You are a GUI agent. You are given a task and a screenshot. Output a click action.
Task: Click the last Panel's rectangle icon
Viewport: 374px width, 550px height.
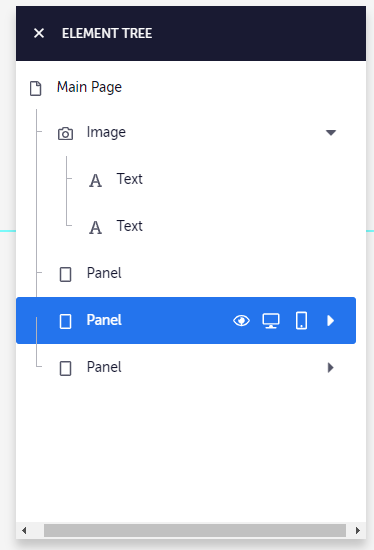pyautogui.click(x=65, y=369)
